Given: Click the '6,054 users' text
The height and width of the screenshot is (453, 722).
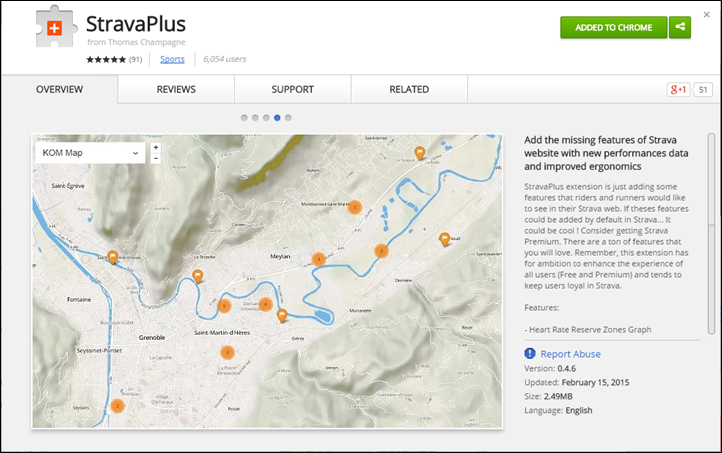Looking at the screenshot, I should [x=225, y=59].
